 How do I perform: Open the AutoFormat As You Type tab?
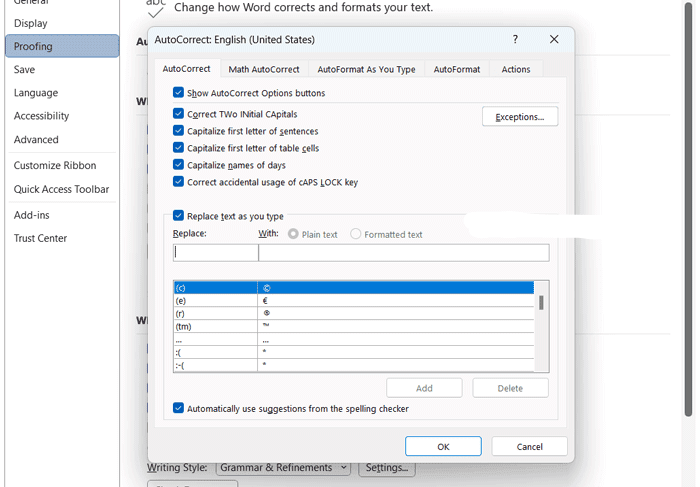click(366, 69)
